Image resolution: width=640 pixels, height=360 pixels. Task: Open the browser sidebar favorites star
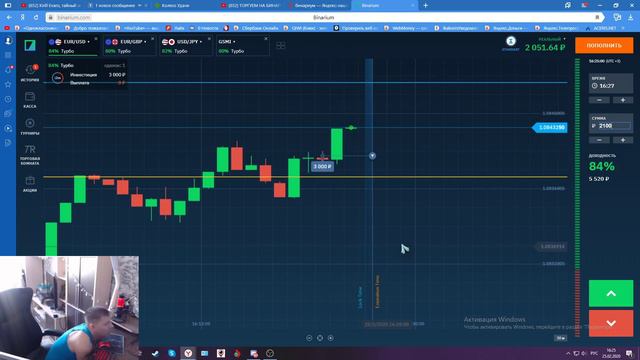point(8,84)
